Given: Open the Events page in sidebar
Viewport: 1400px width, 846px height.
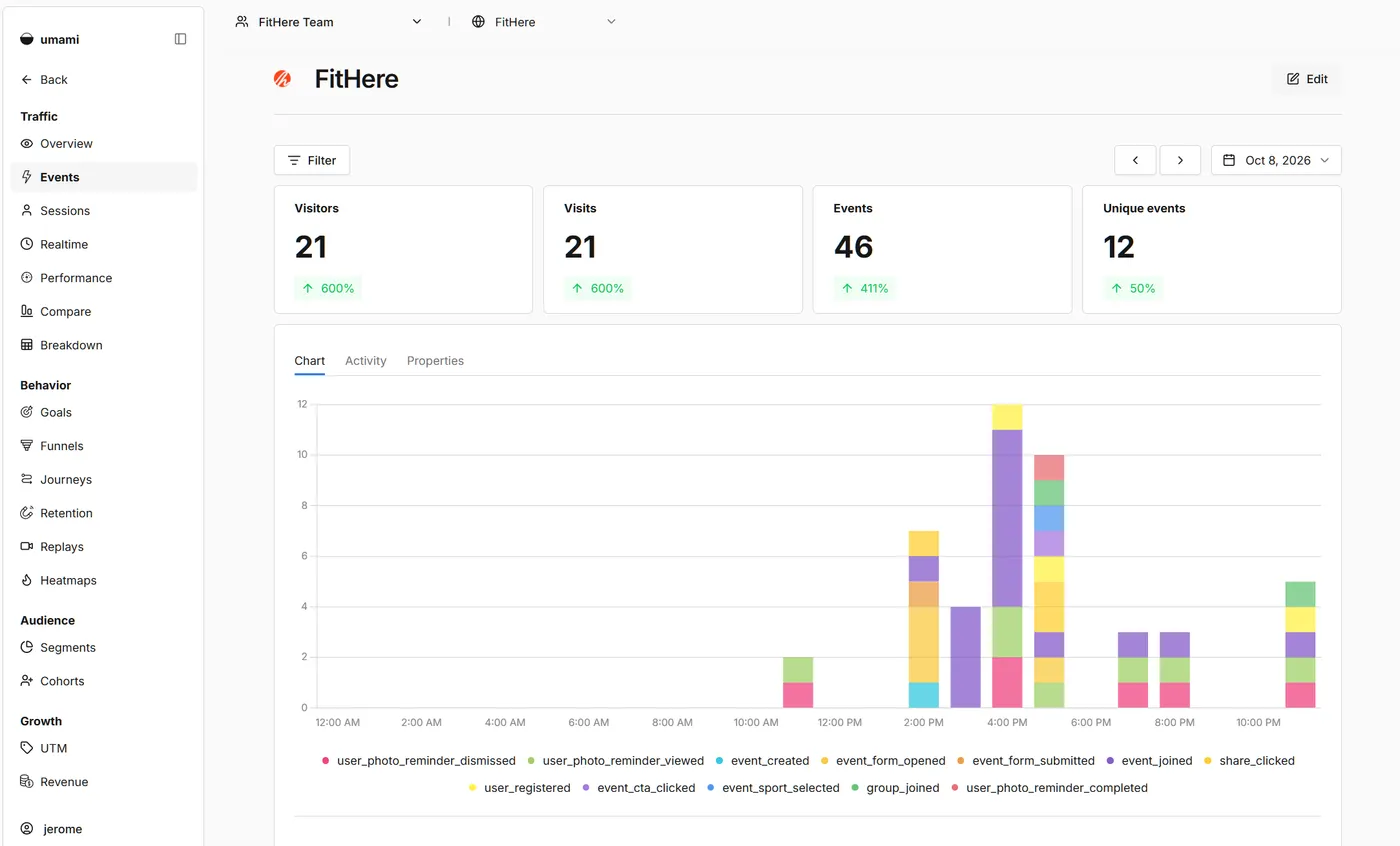Looking at the screenshot, I should [x=104, y=177].
